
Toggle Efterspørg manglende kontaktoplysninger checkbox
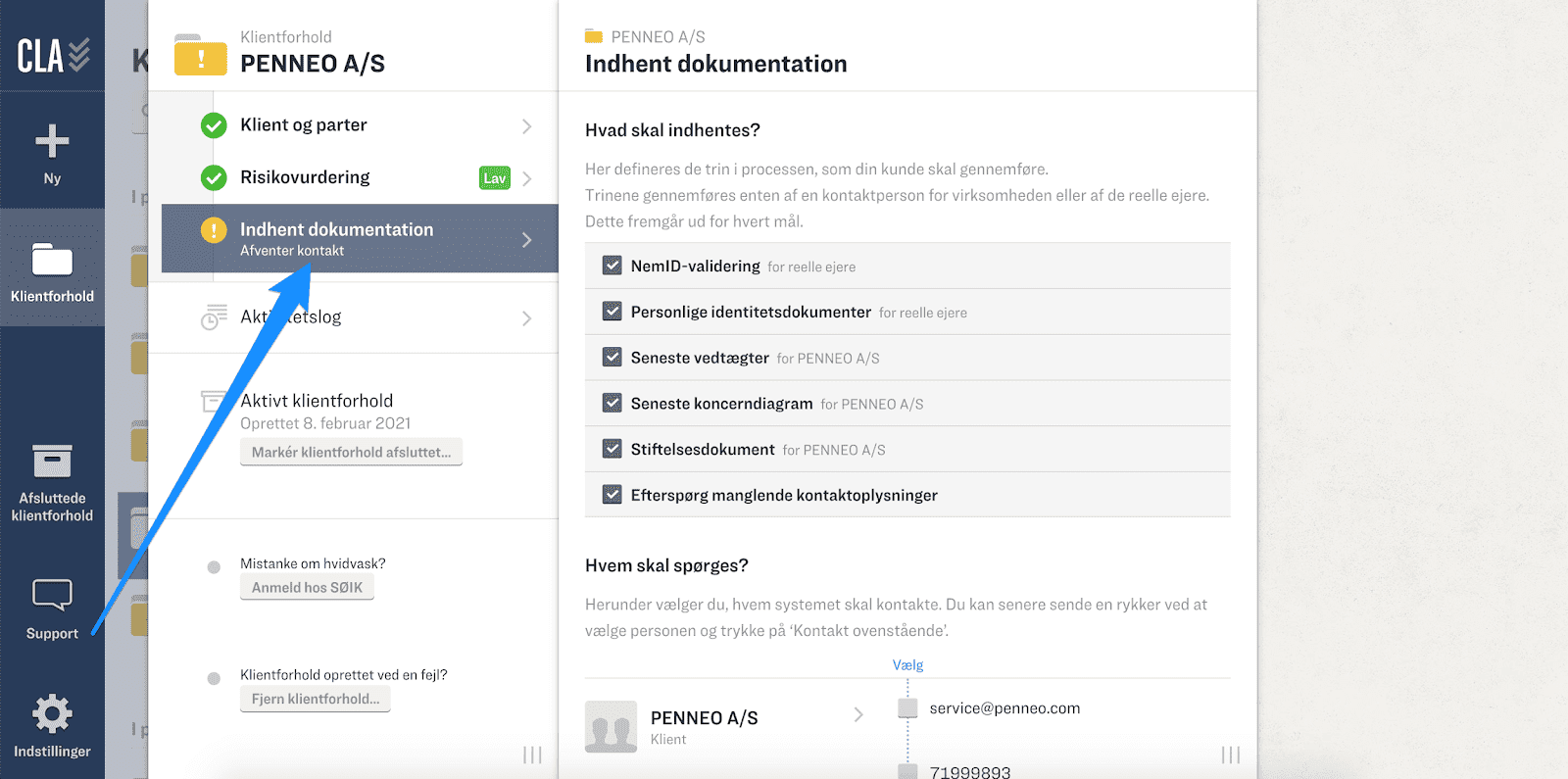(x=612, y=494)
